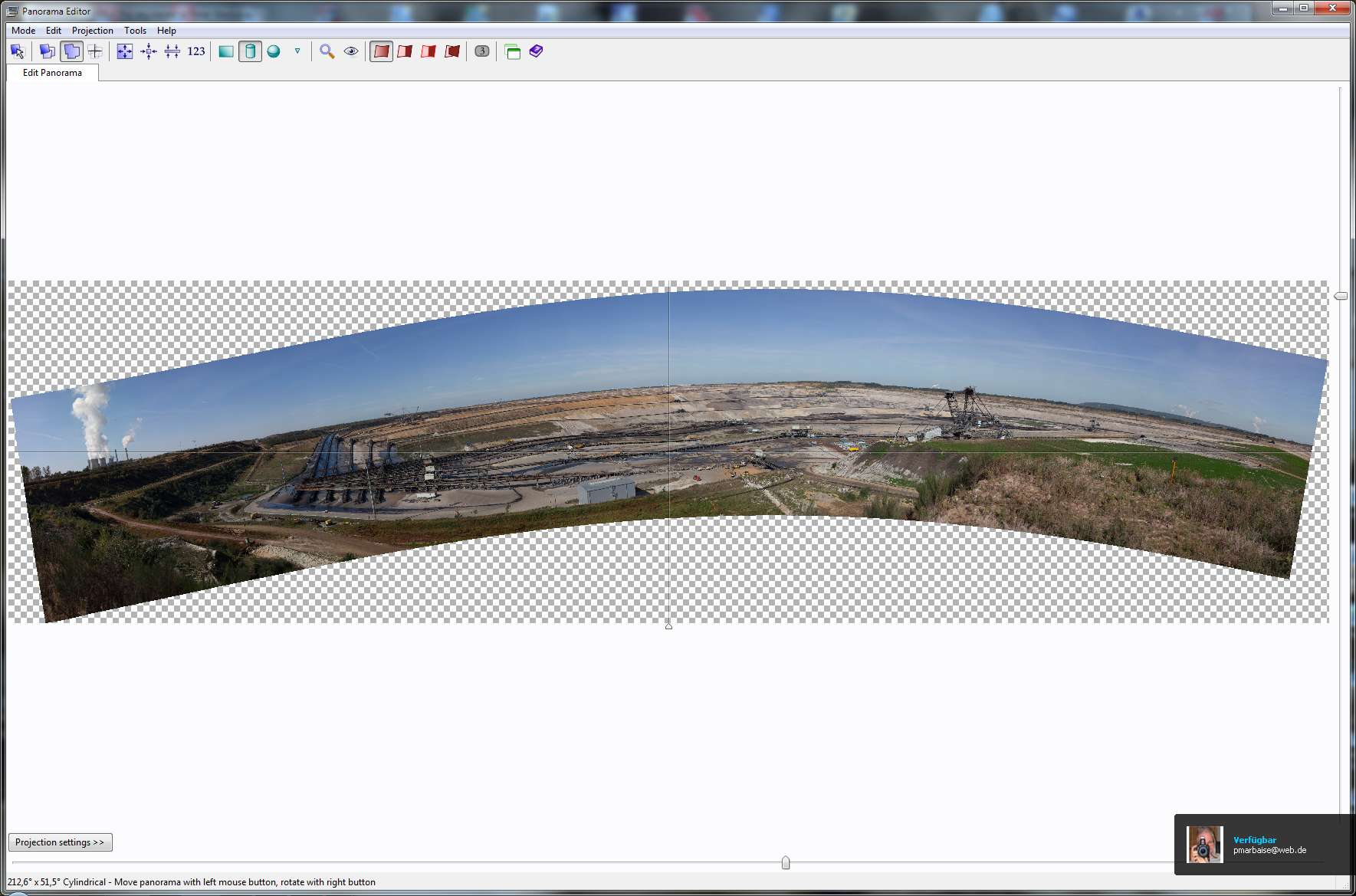This screenshot has height=896, width=1356.
Task: Click the Verfügbar contact notification popup
Action: click(1263, 845)
